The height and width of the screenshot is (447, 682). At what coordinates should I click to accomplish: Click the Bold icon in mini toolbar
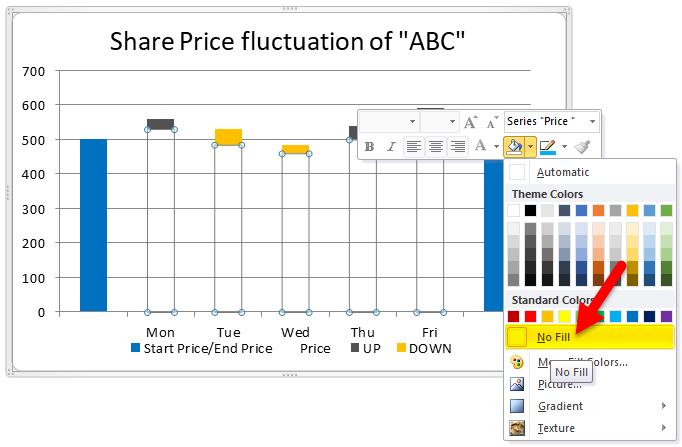pos(369,147)
